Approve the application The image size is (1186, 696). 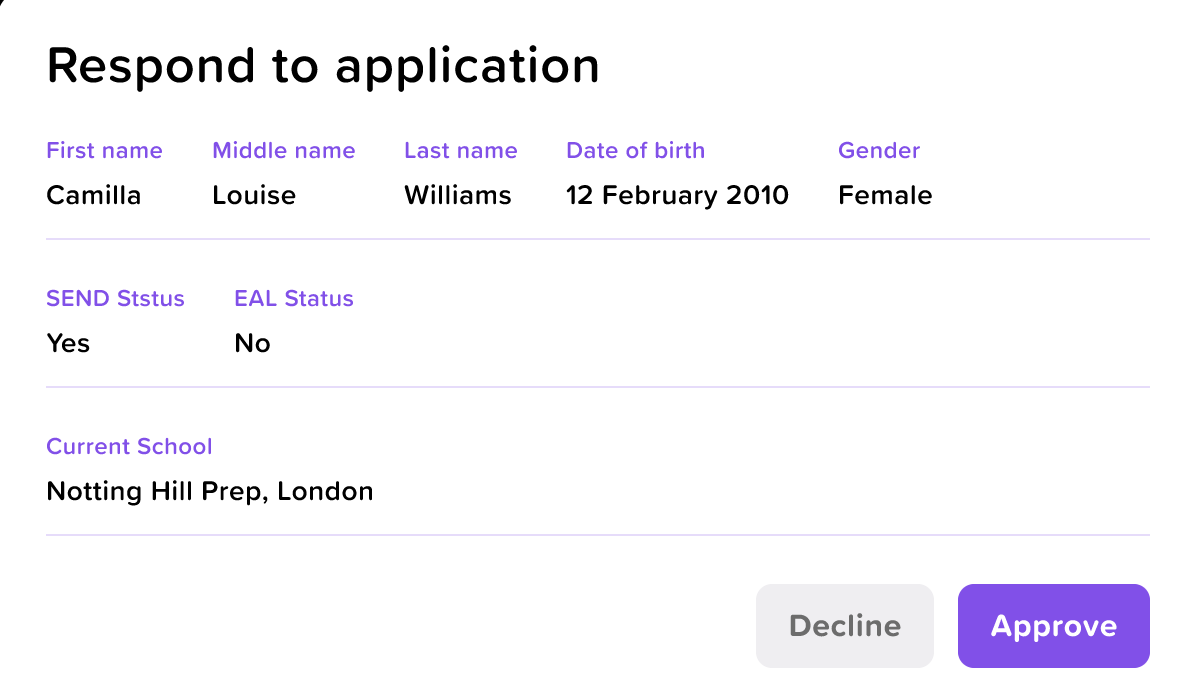point(1053,626)
